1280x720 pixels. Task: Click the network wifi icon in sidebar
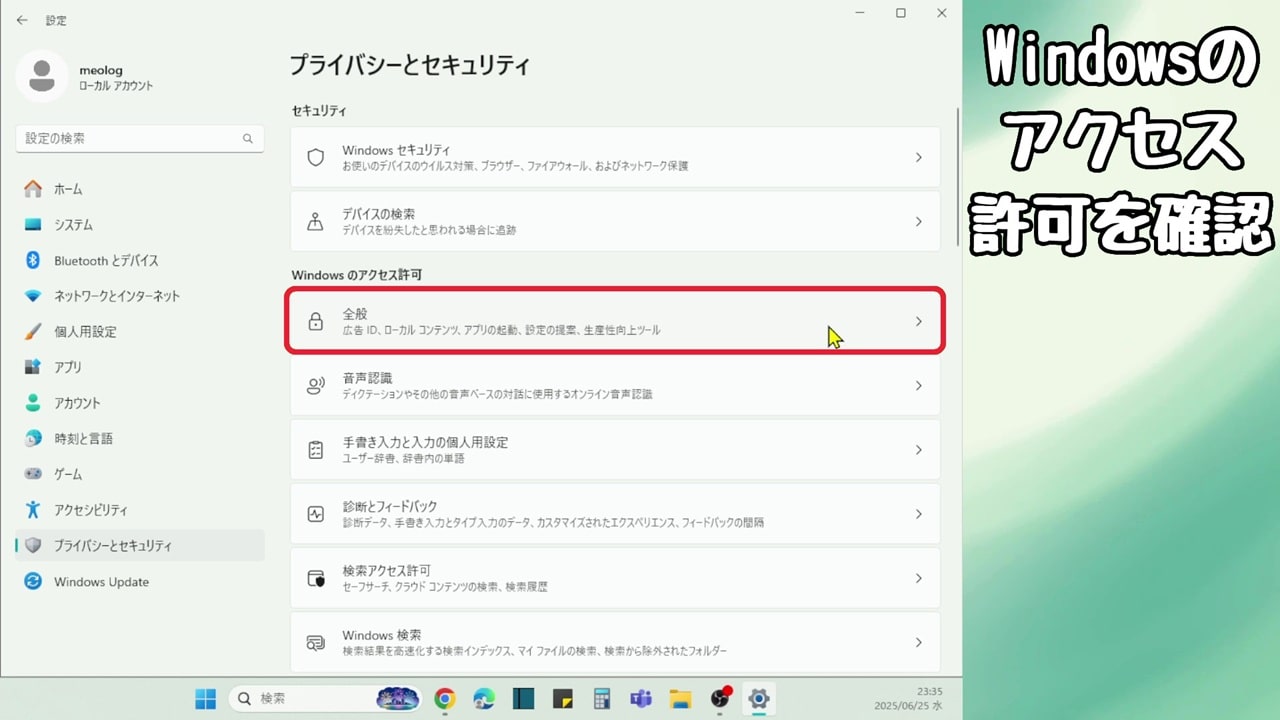click(x=33, y=296)
